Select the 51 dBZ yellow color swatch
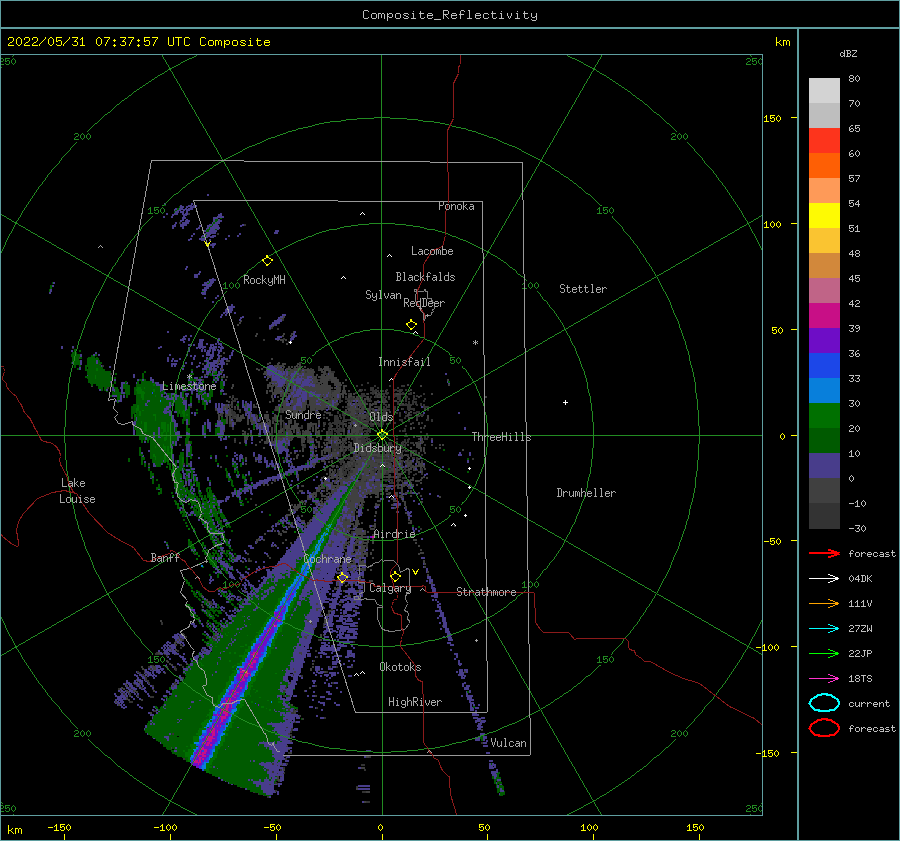Viewport: 900px width, 841px height. click(824, 215)
